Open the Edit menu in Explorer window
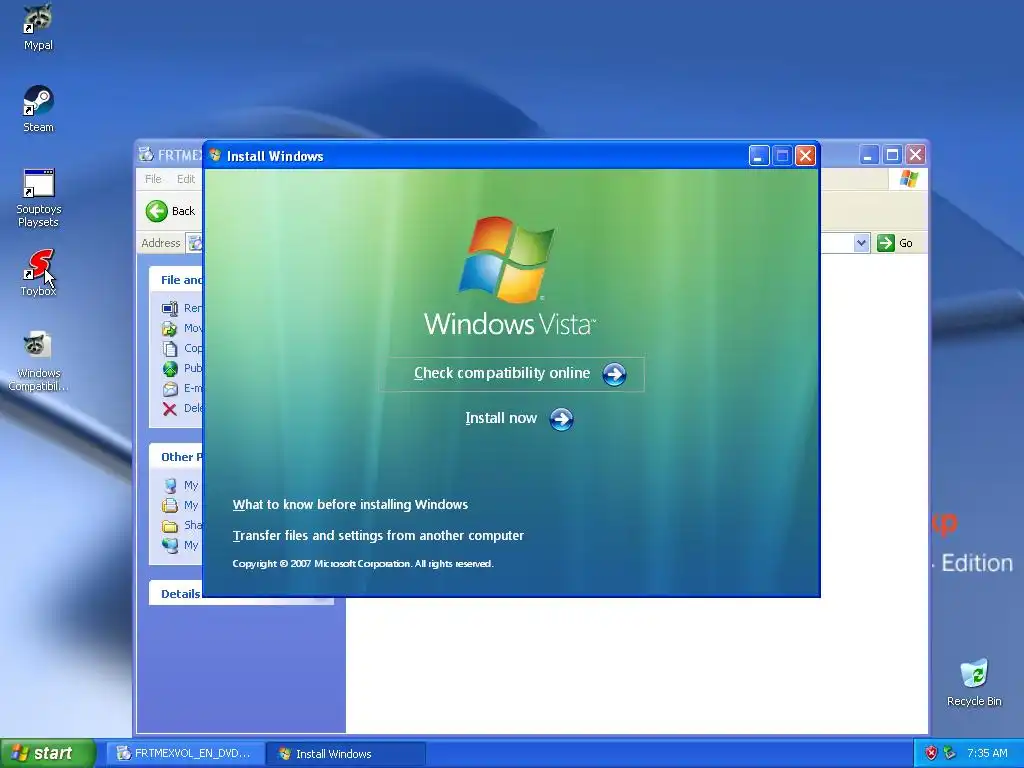Viewport: 1024px width, 768px height. click(185, 179)
